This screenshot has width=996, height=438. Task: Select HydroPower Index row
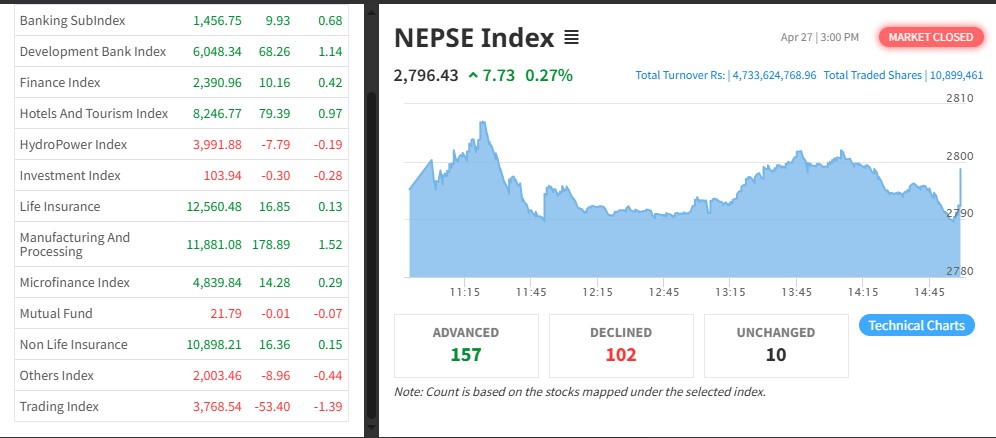click(x=73, y=144)
